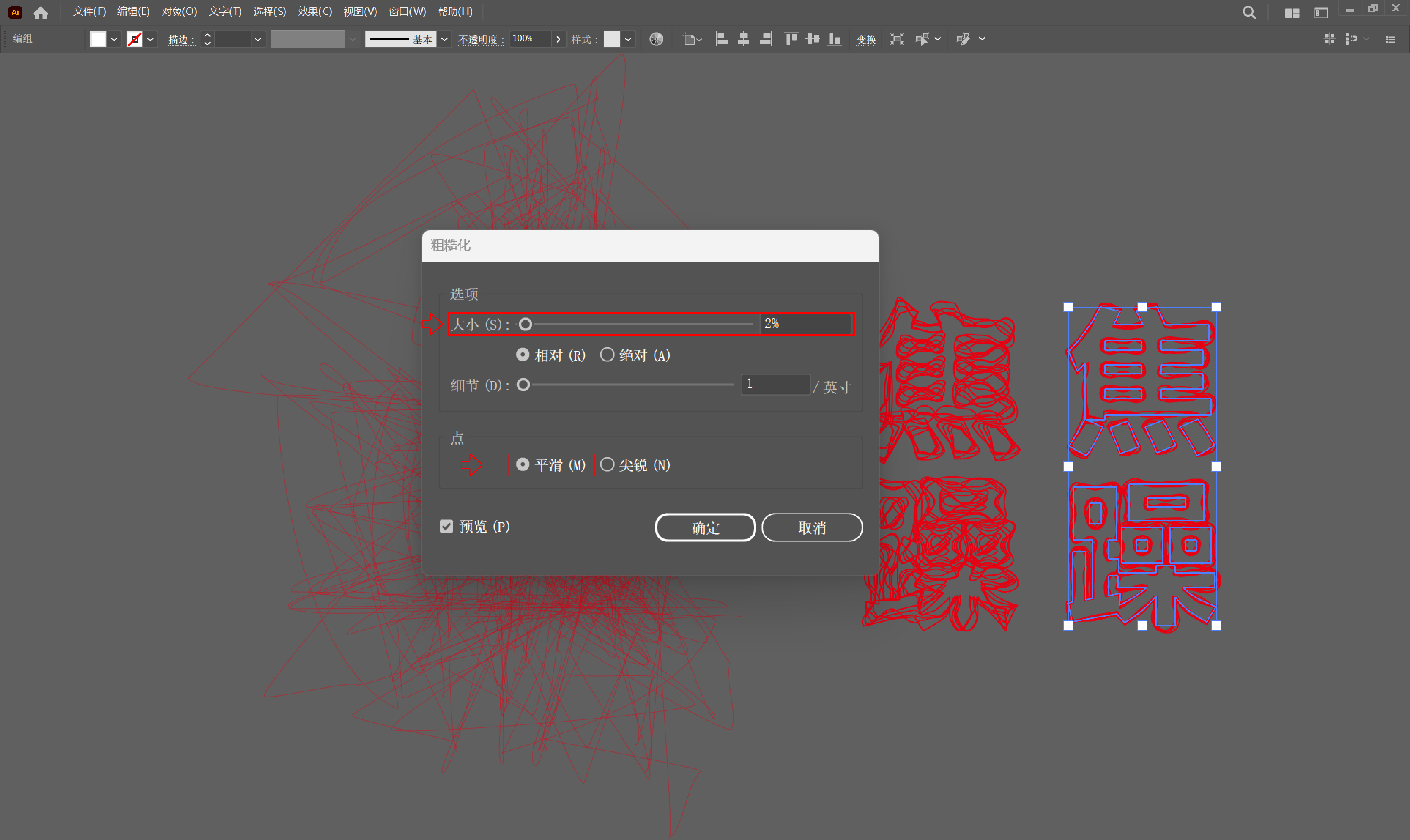Click the distribute-spacing icon near the toolbar end
1410x840 pixels.
(1351, 39)
